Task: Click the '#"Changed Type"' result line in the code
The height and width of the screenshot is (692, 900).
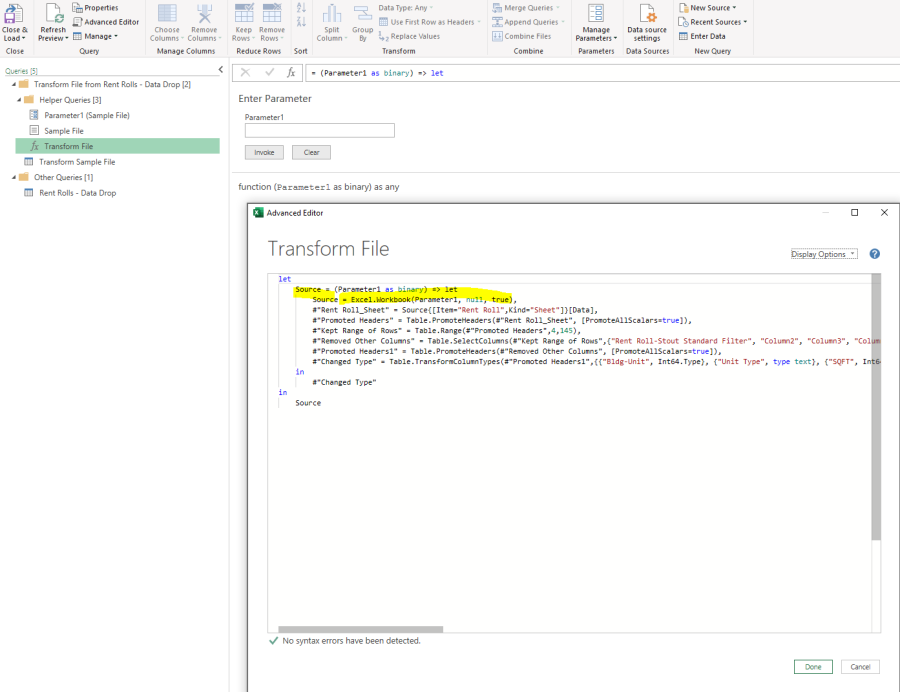Action: click(344, 382)
